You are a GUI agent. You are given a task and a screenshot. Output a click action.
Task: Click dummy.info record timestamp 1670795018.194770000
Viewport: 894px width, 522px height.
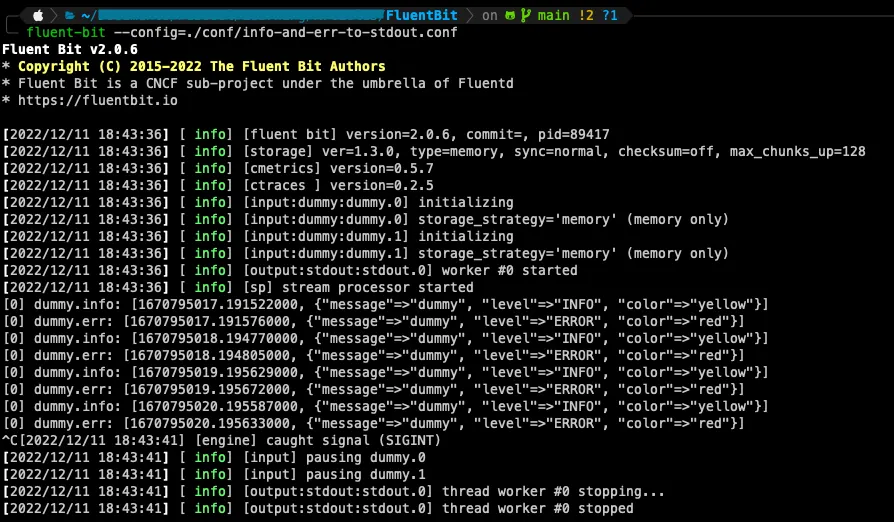tap(218, 339)
